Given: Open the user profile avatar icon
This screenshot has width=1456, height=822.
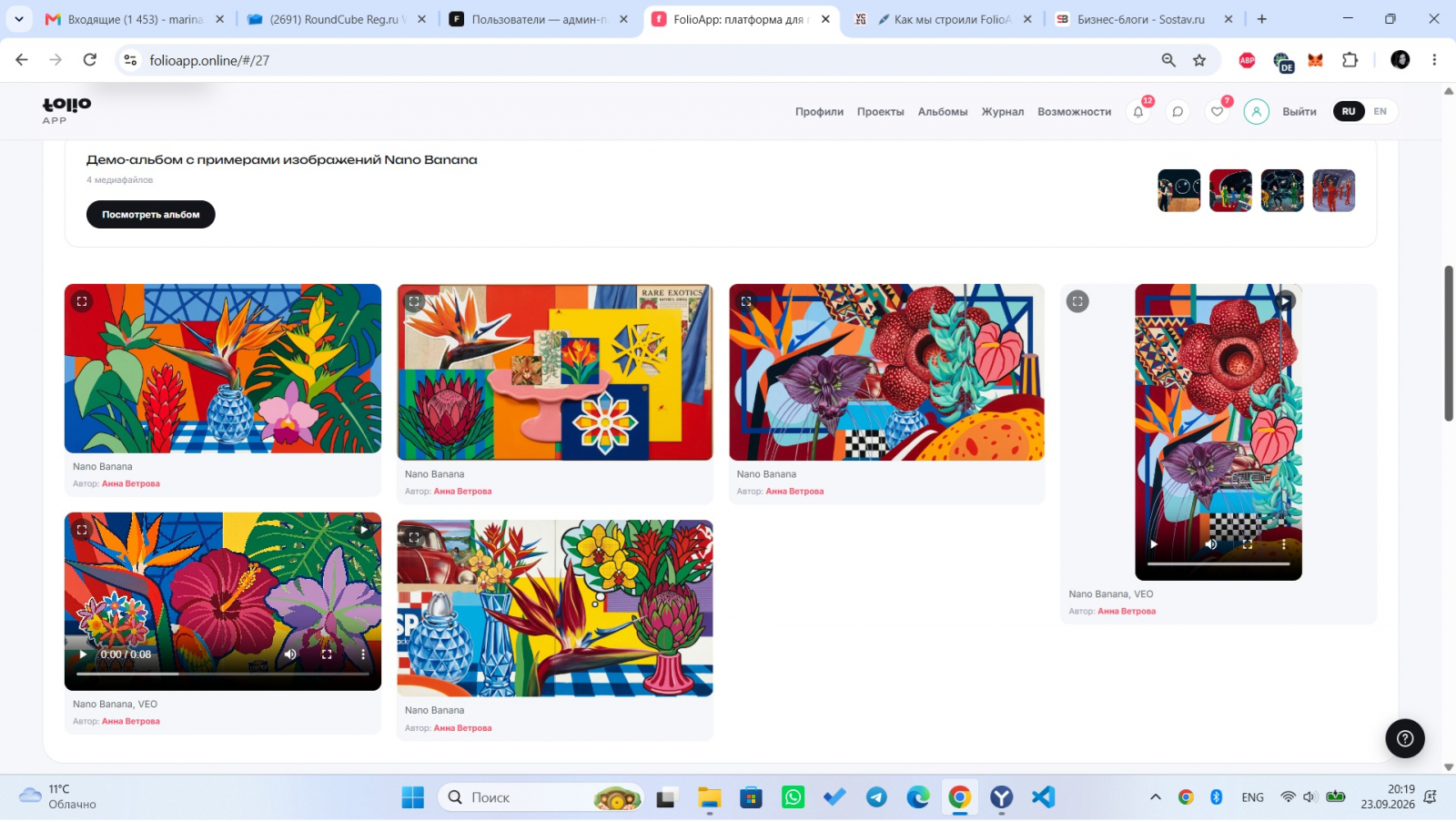Looking at the screenshot, I should [x=1257, y=112].
